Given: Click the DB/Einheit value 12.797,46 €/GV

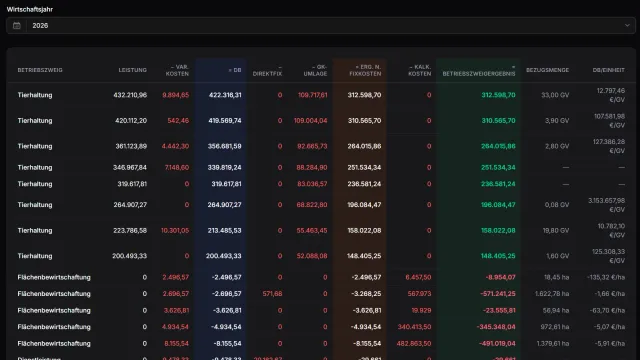Looking at the screenshot, I should (x=611, y=95).
